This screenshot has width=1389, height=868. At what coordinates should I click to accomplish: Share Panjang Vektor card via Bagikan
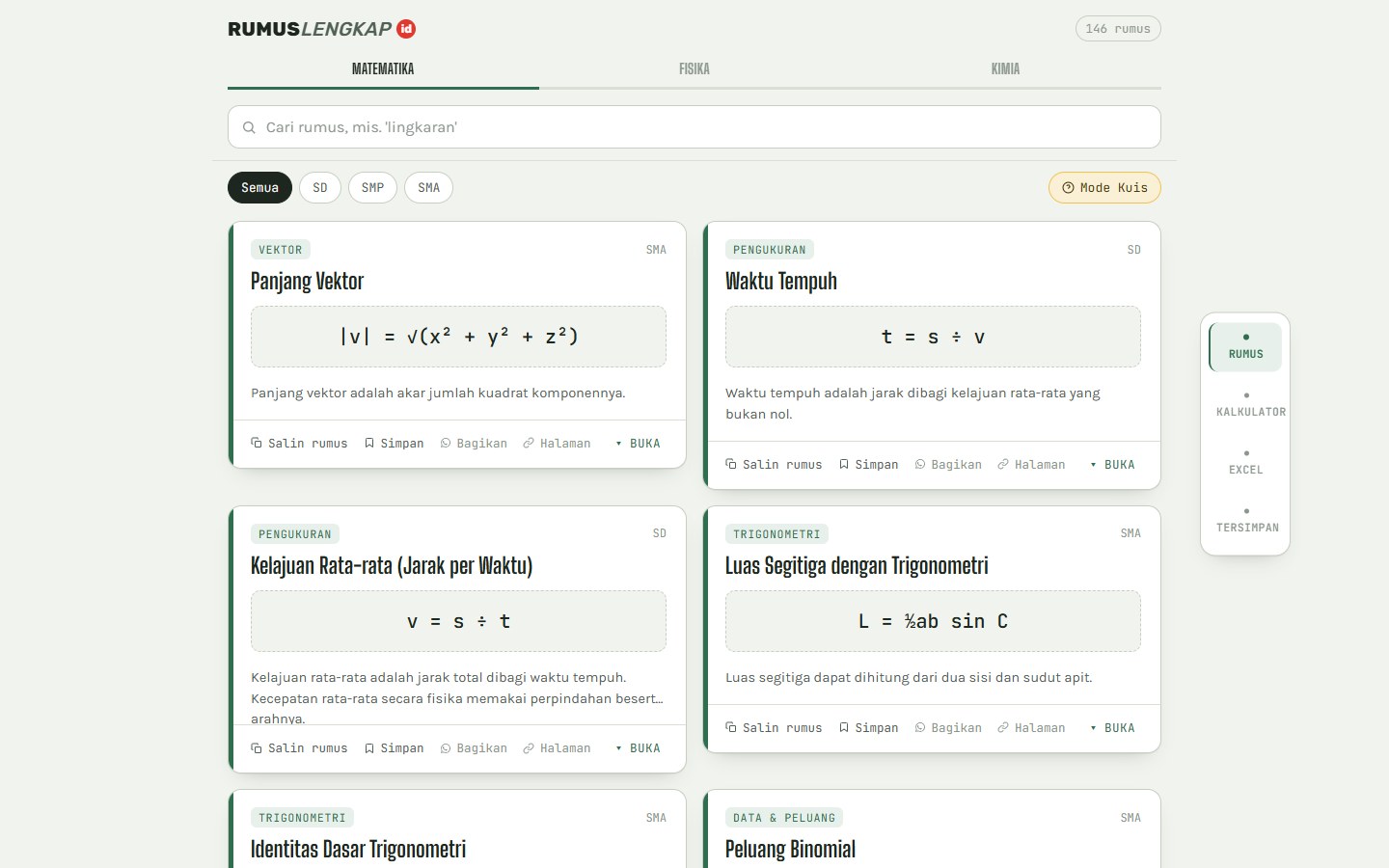tap(474, 444)
